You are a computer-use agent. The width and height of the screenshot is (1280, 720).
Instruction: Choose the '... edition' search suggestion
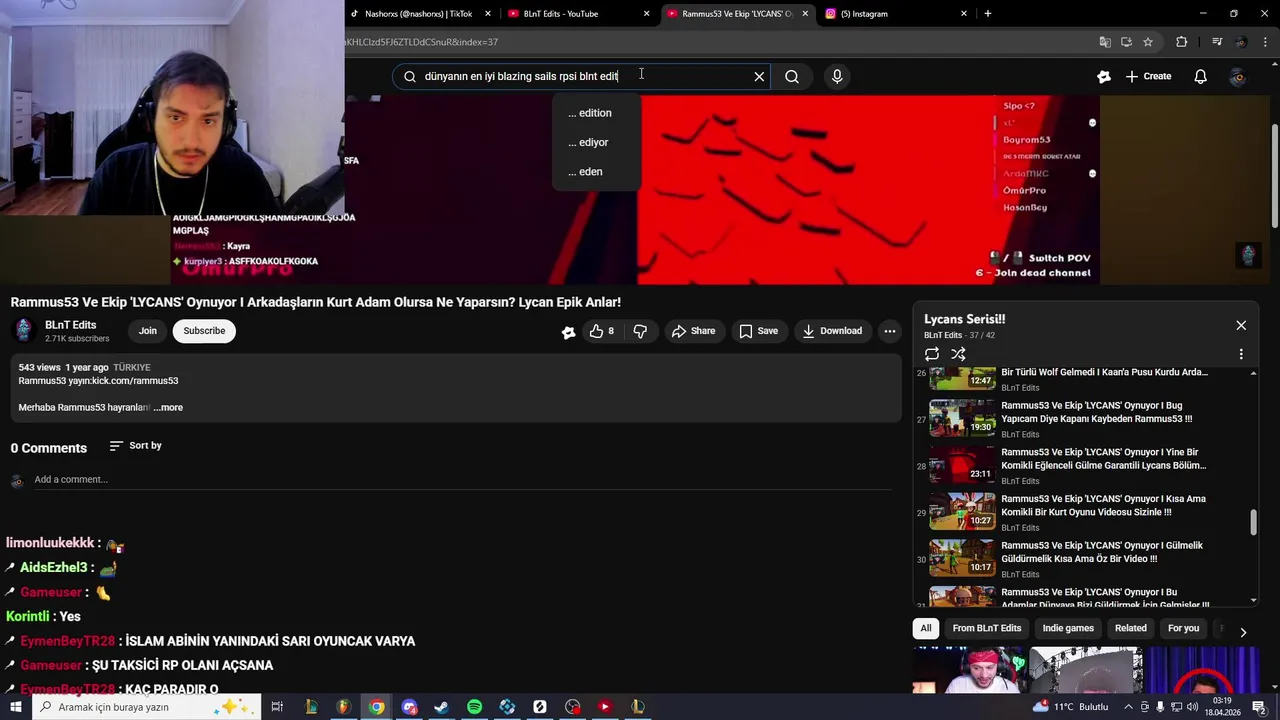[x=596, y=113]
